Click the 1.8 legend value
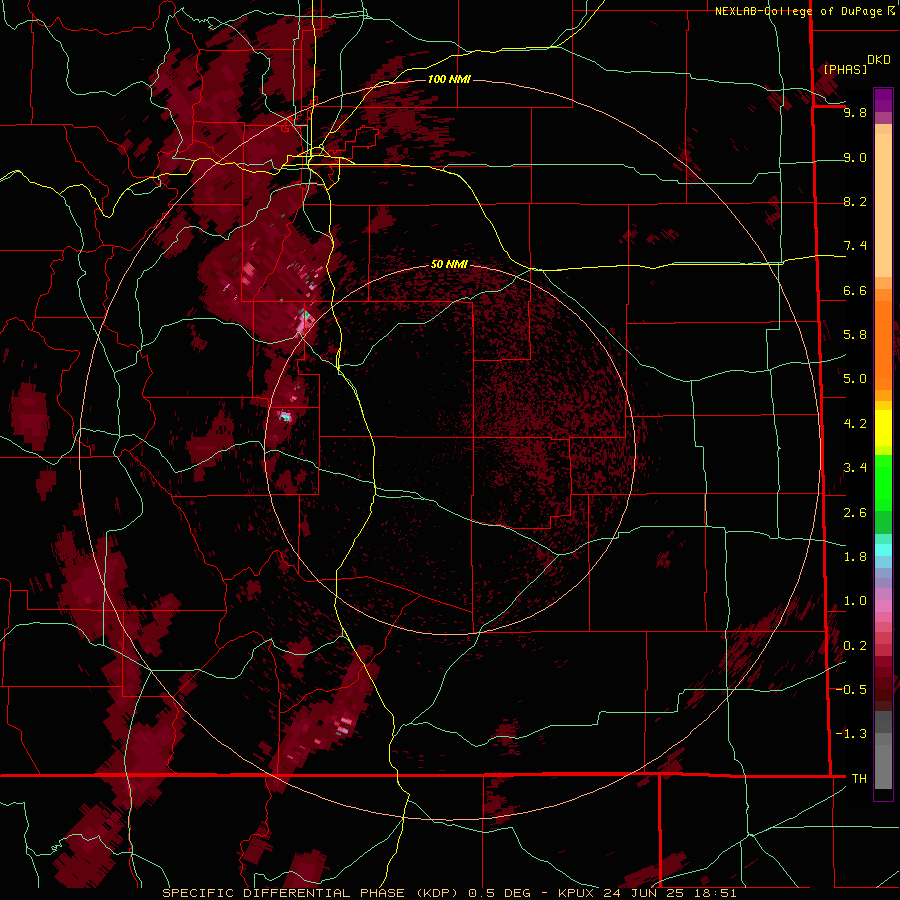 pos(855,557)
